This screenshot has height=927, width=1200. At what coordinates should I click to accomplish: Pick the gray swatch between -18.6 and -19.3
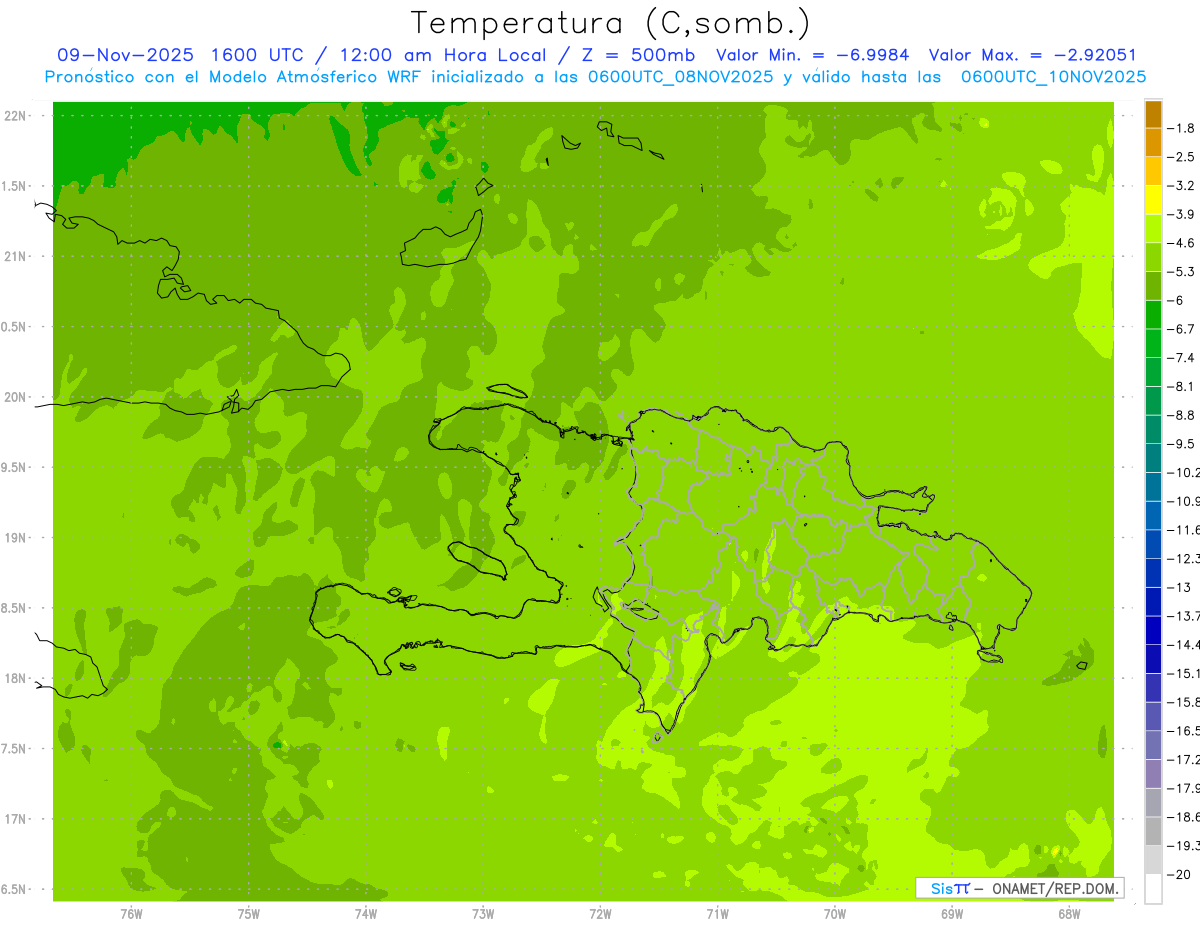[x=1153, y=831]
